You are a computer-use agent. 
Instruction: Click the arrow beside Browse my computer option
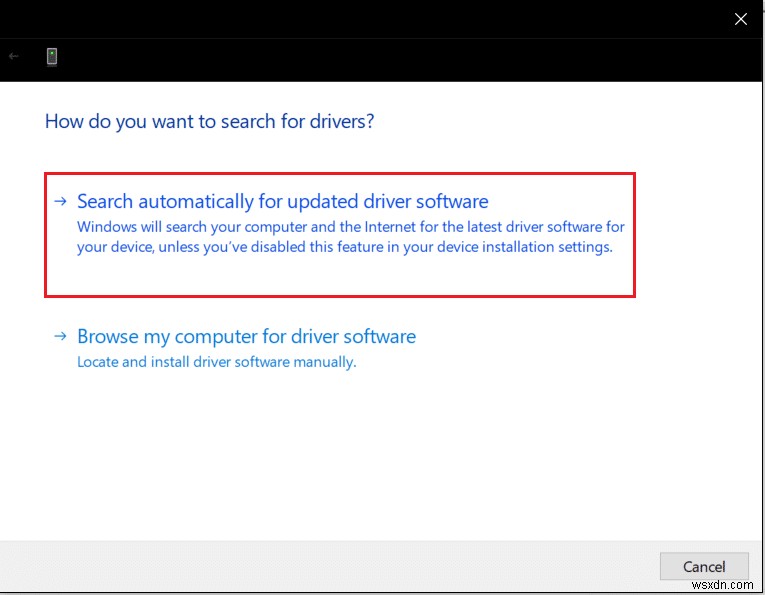(60, 336)
